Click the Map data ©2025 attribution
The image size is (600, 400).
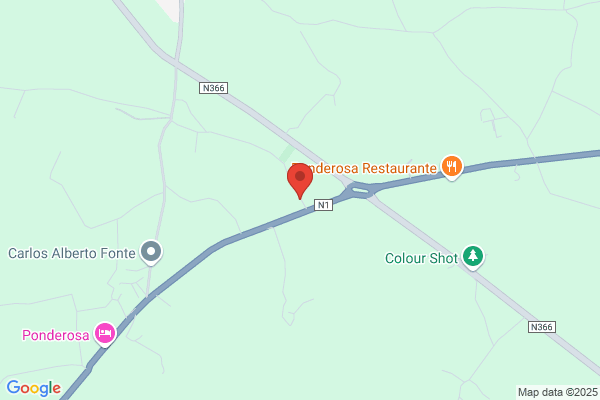click(x=558, y=392)
